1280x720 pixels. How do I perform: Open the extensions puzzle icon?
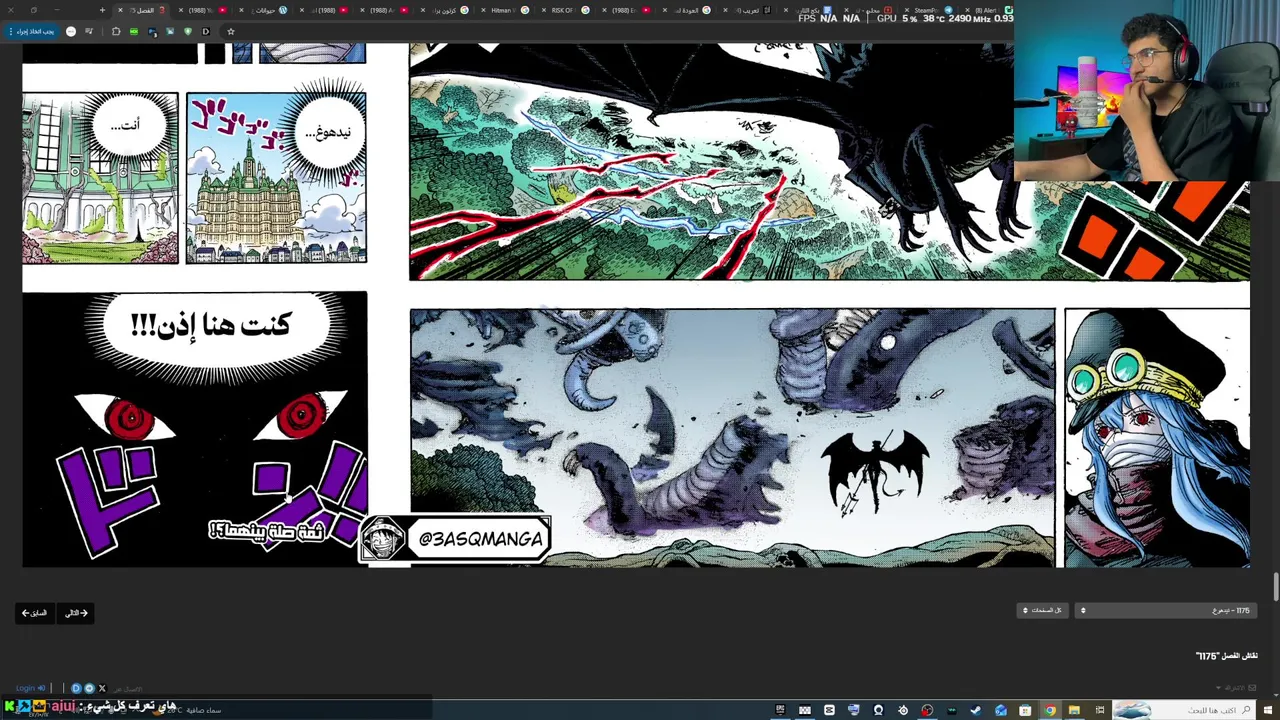pyautogui.click(x=116, y=31)
